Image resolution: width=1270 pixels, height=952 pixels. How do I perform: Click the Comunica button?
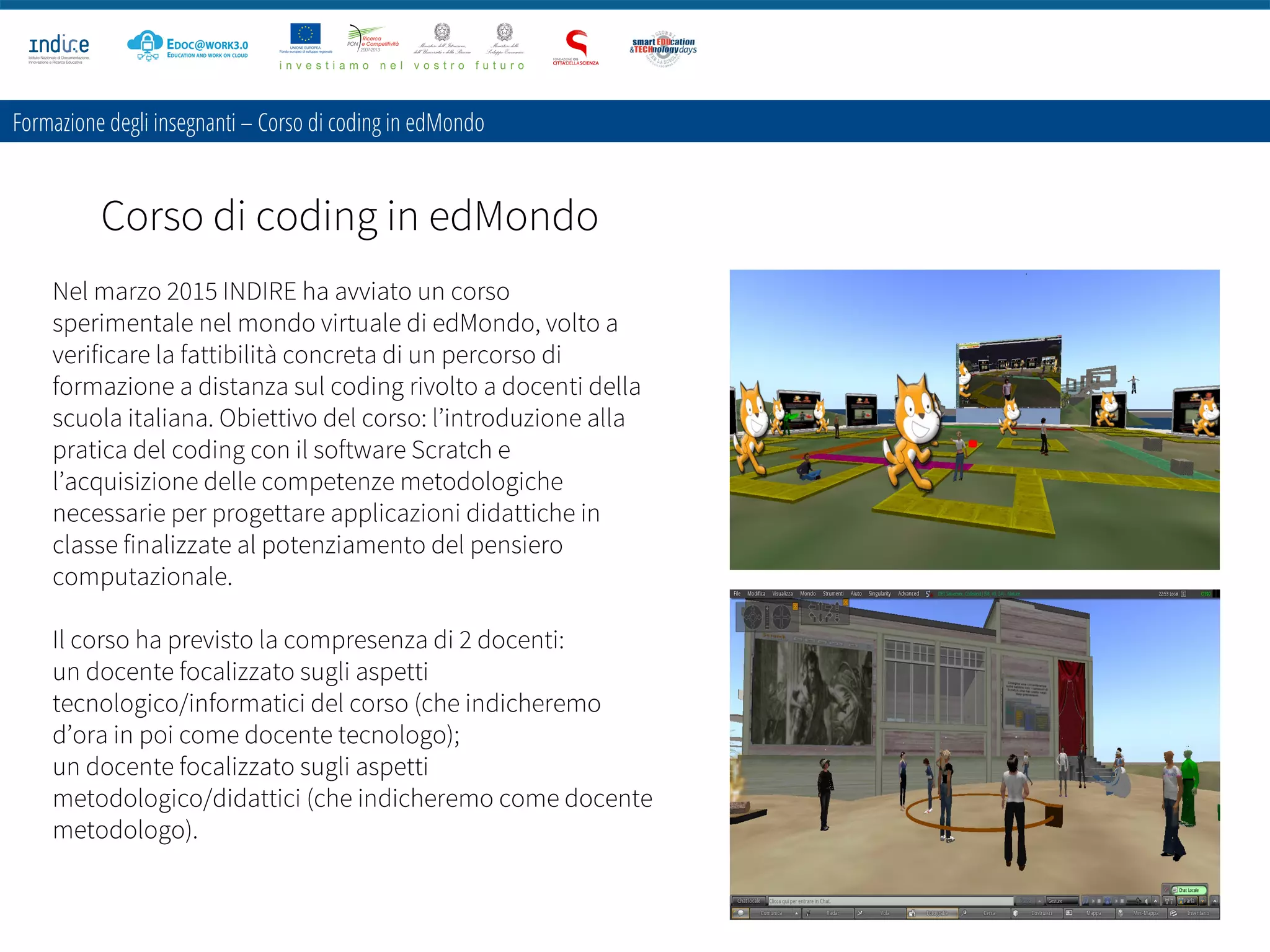(x=771, y=913)
